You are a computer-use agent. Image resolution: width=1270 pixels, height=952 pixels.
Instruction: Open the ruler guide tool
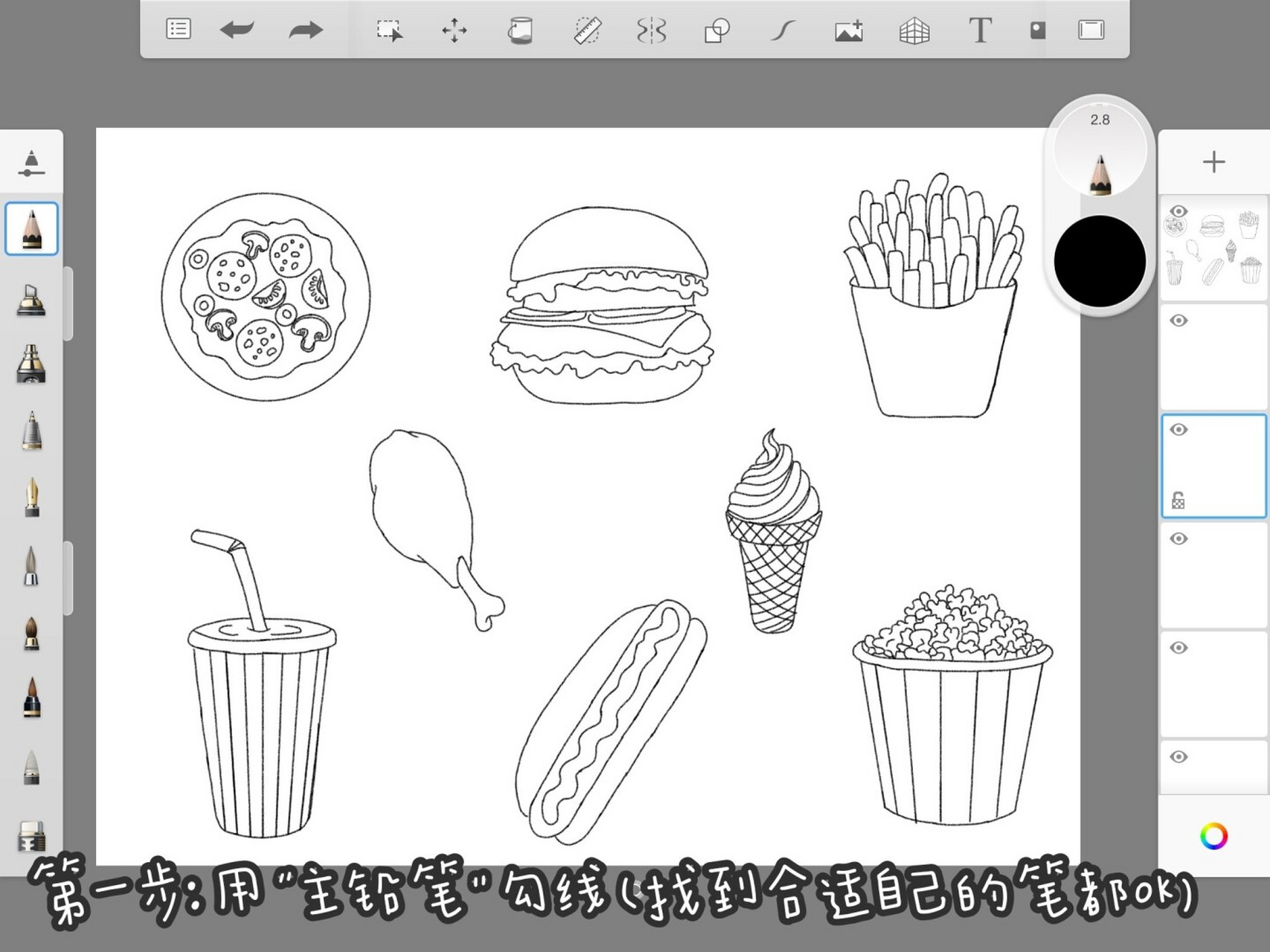[x=587, y=30]
